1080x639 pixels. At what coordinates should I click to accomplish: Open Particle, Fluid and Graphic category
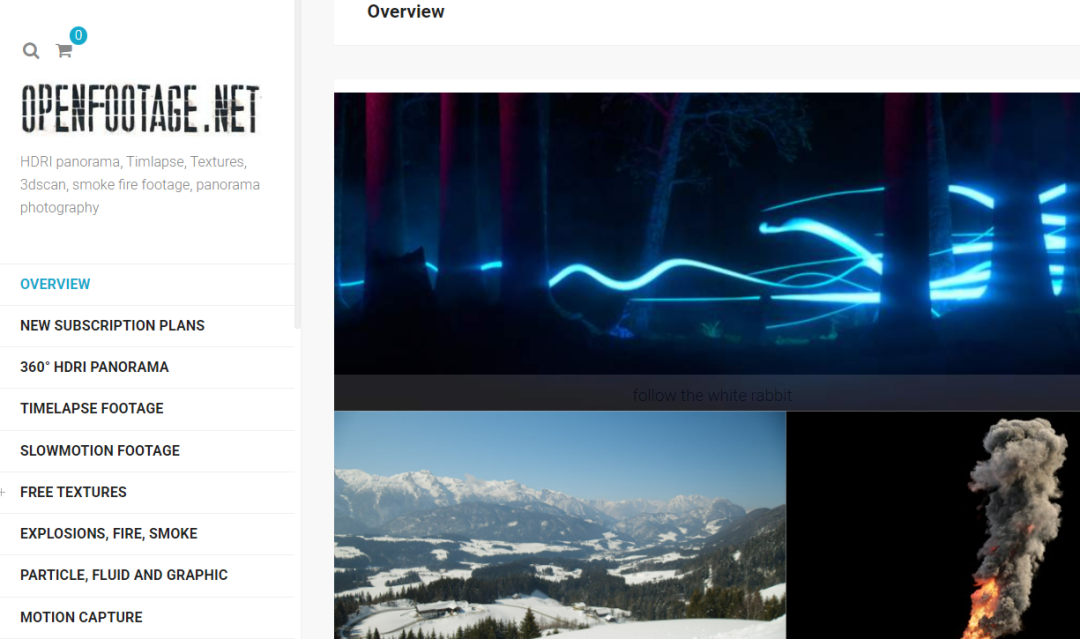click(124, 575)
